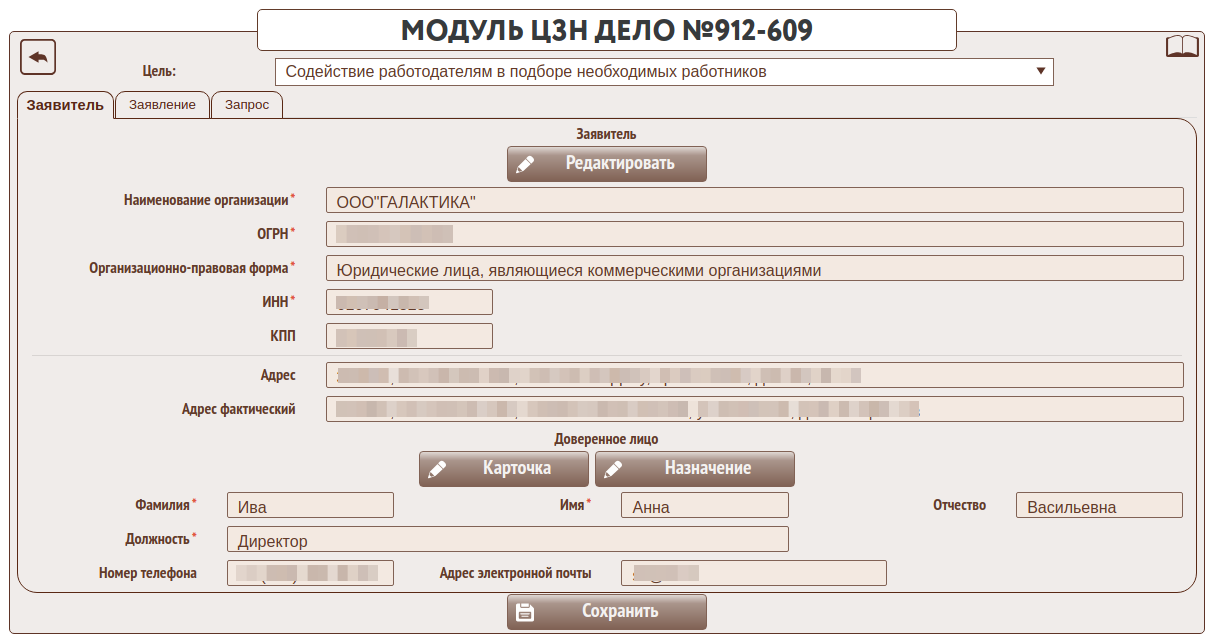Expand the Цель dropdown list
Screen dimensions: 1208x640
(x=1040, y=71)
